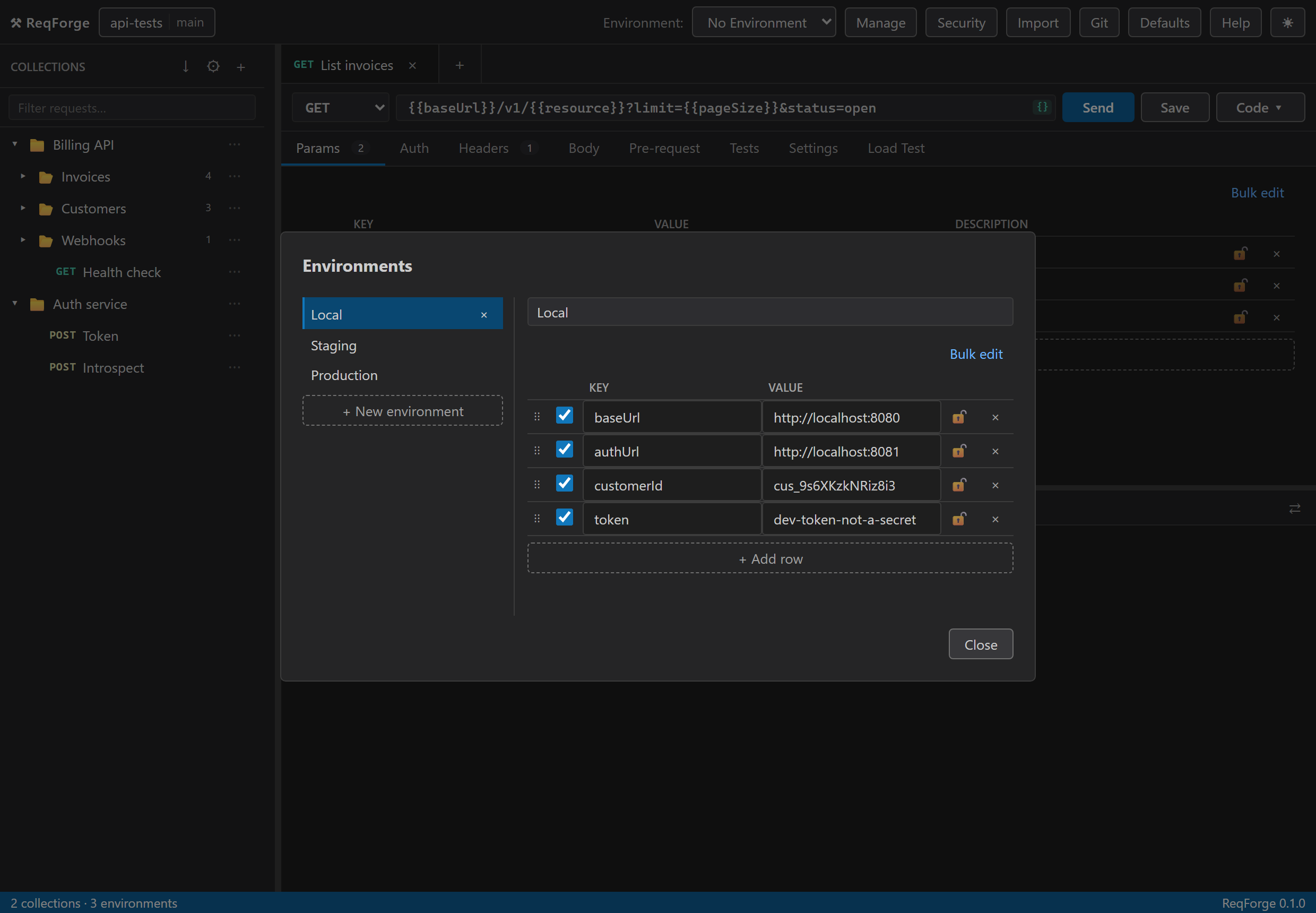Select the Production environment
Screen dimensions: 1316x913
click(x=403, y=375)
